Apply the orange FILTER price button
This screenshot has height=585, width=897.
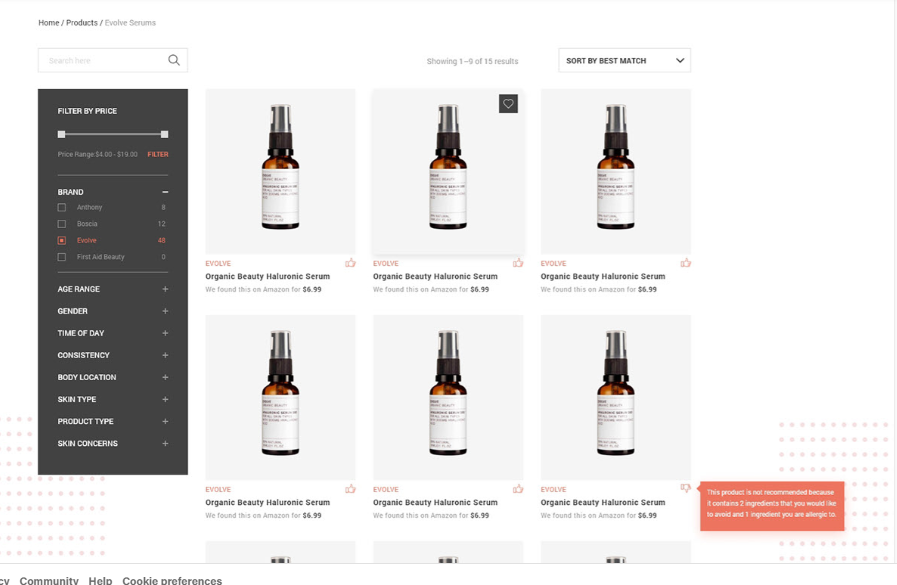(x=158, y=154)
